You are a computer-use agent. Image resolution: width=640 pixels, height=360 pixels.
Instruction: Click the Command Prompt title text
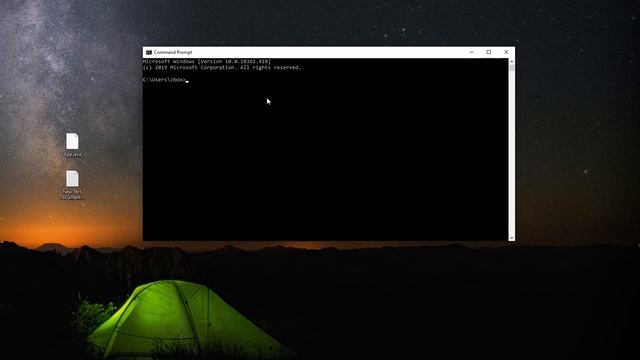173,52
